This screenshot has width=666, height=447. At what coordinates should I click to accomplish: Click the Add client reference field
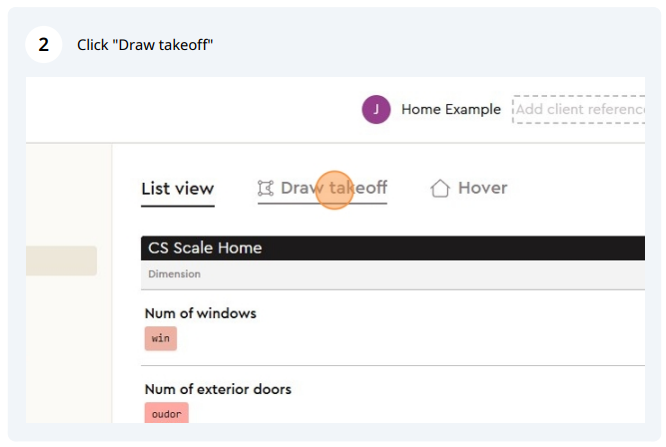pyautogui.click(x=579, y=110)
